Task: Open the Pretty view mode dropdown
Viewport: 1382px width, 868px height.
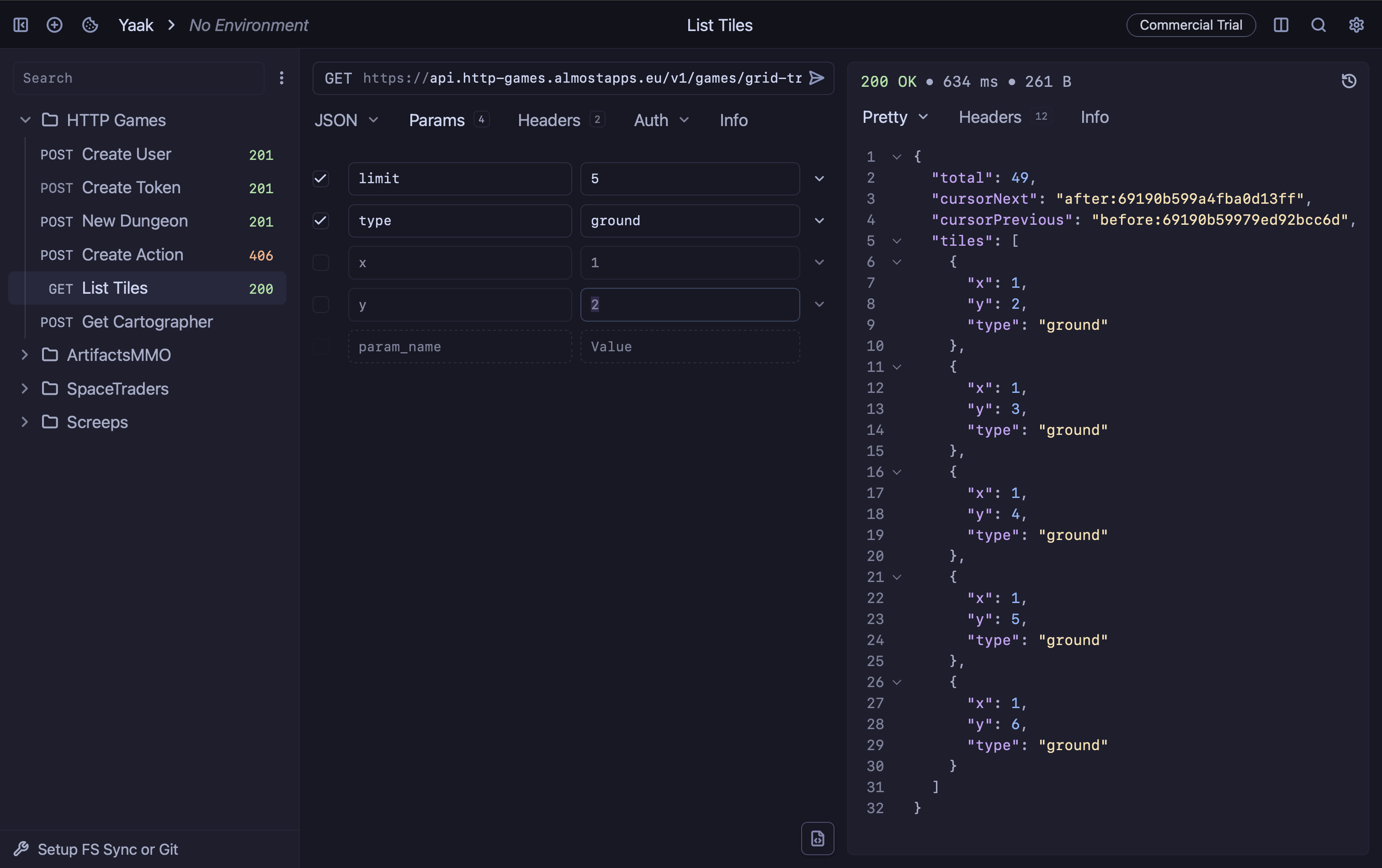Action: (x=894, y=117)
